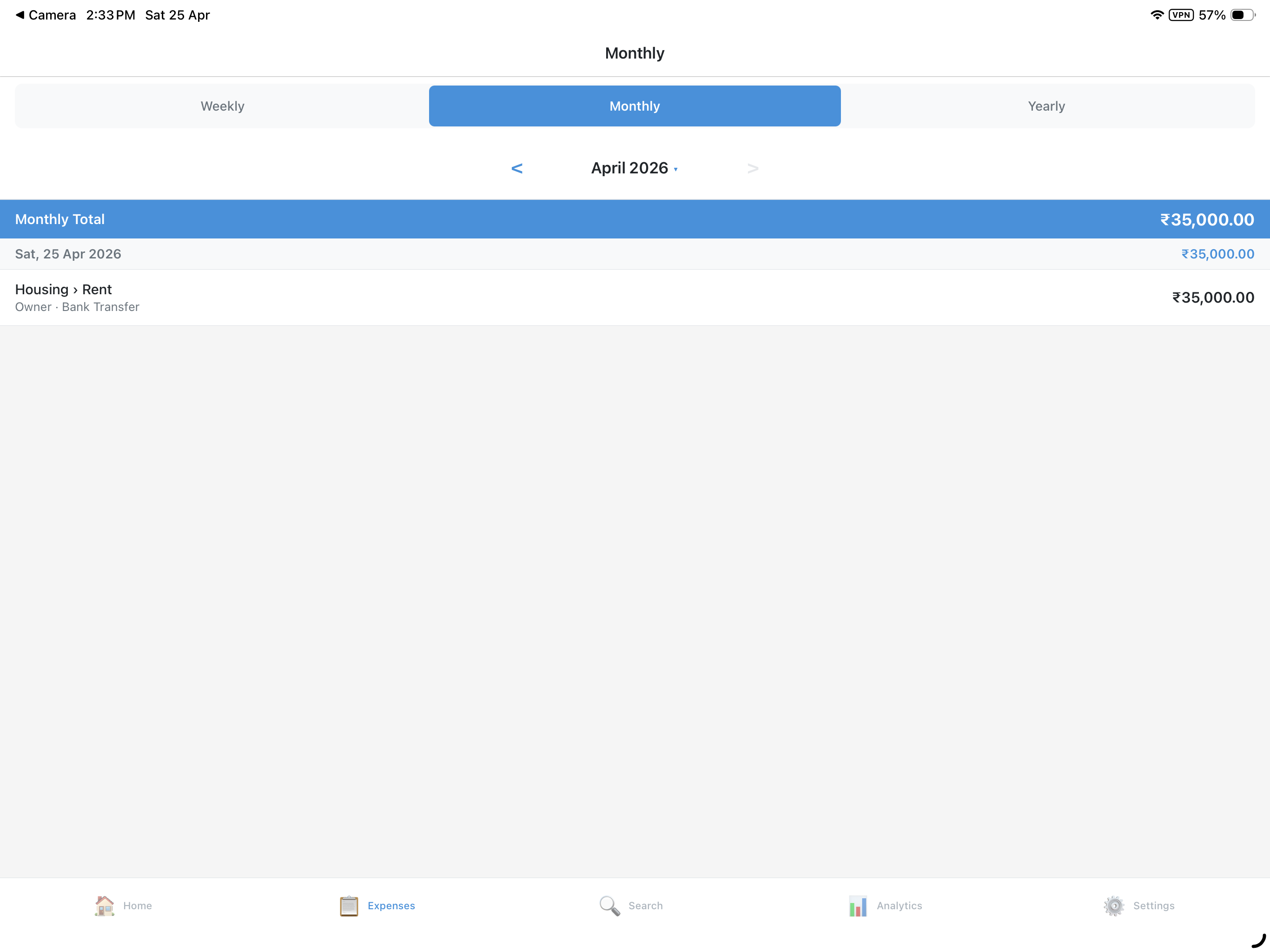
Task: Switch to the Yearly view
Action: (1046, 106)
